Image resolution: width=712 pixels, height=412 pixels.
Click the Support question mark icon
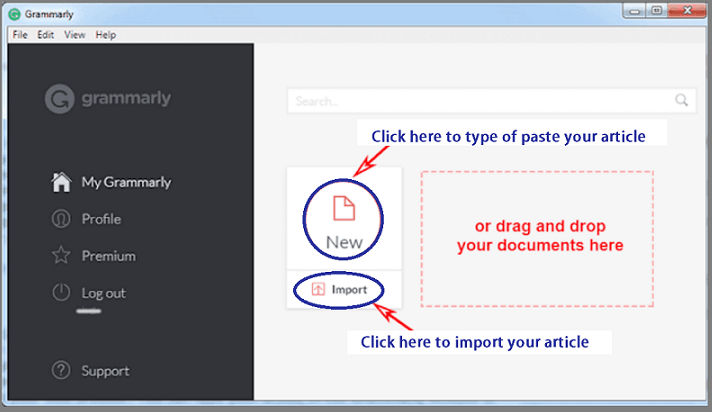pyautogui.click(x=61, y=370)
